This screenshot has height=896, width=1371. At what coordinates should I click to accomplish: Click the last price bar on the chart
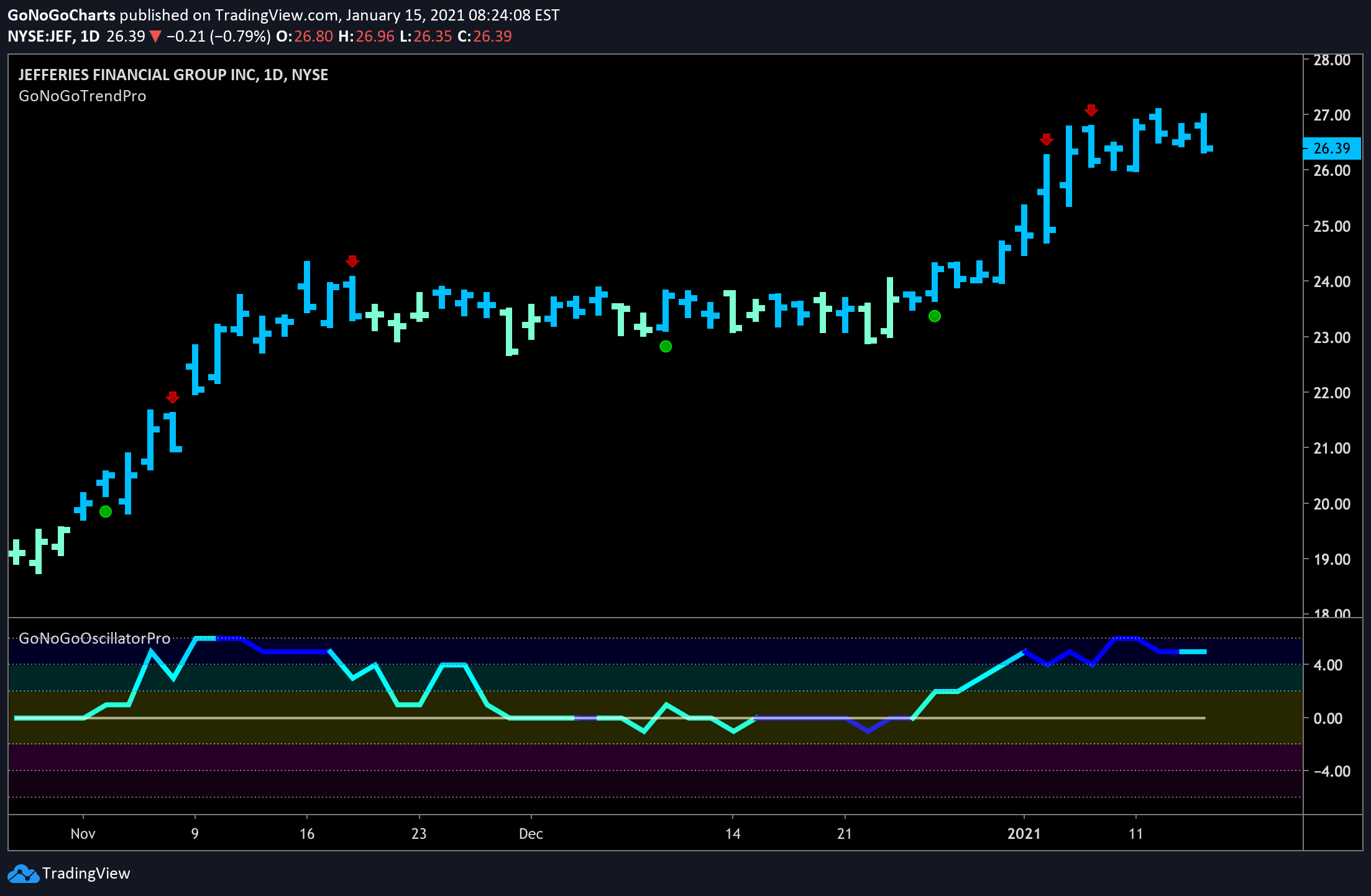tap(1204, 133)
